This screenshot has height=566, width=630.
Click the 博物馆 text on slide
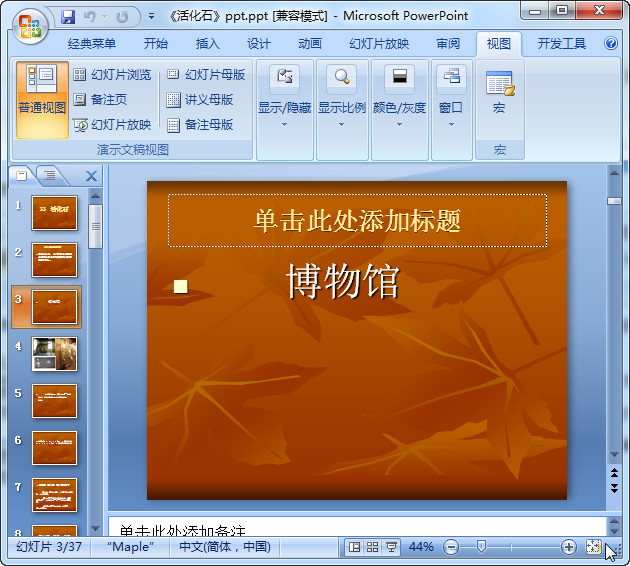click(343, 282)
